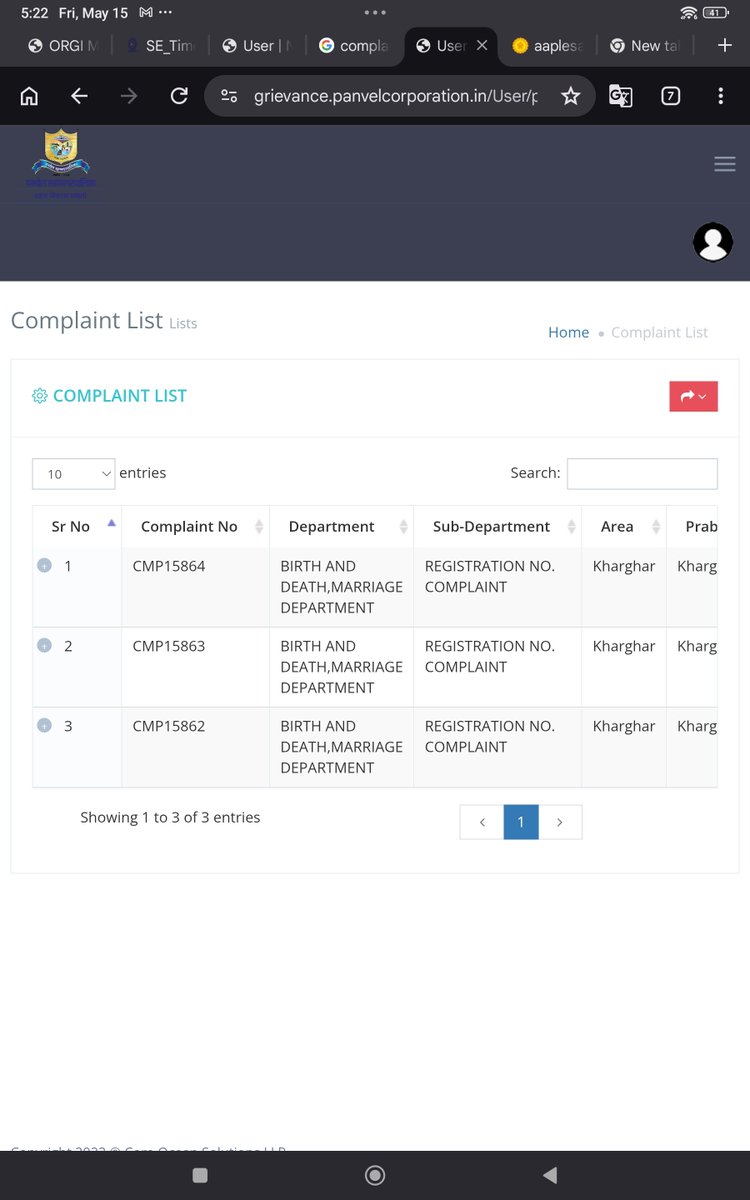Click the Home breadcrumb link
Image resolution: width=750 pixels, height=1200 pixels.
point(568,332)
